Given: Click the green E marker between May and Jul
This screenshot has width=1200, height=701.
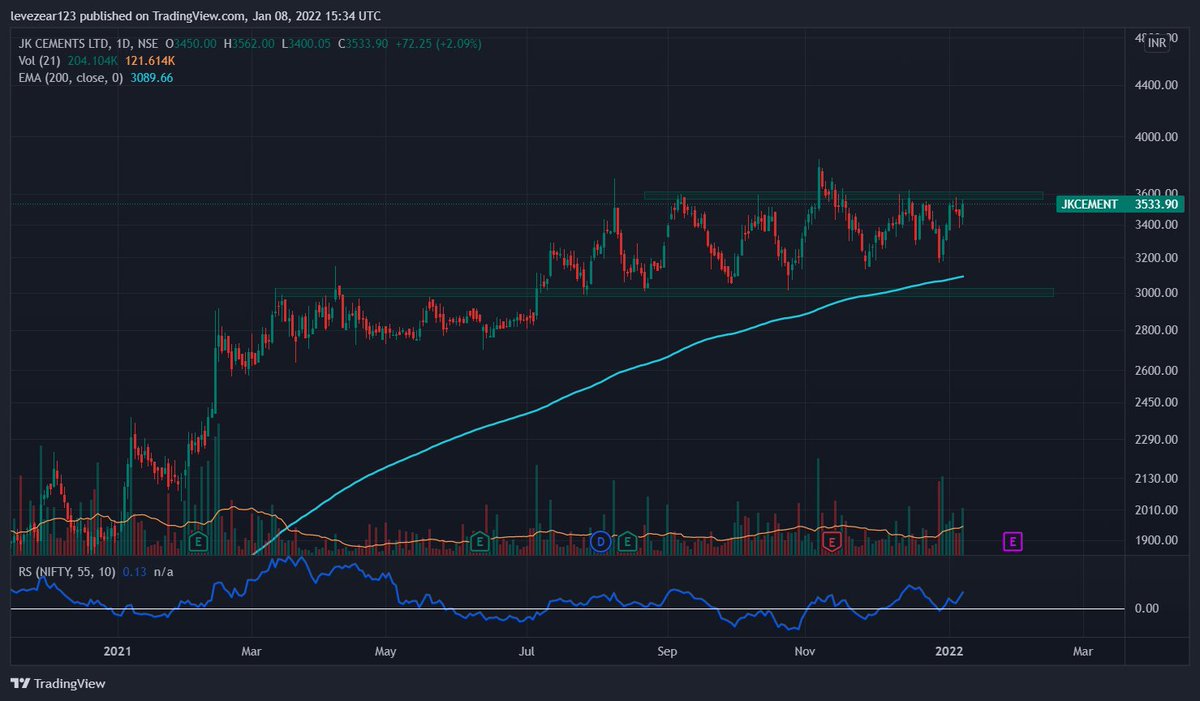Looking at the screenshot, I should point(479,542).
